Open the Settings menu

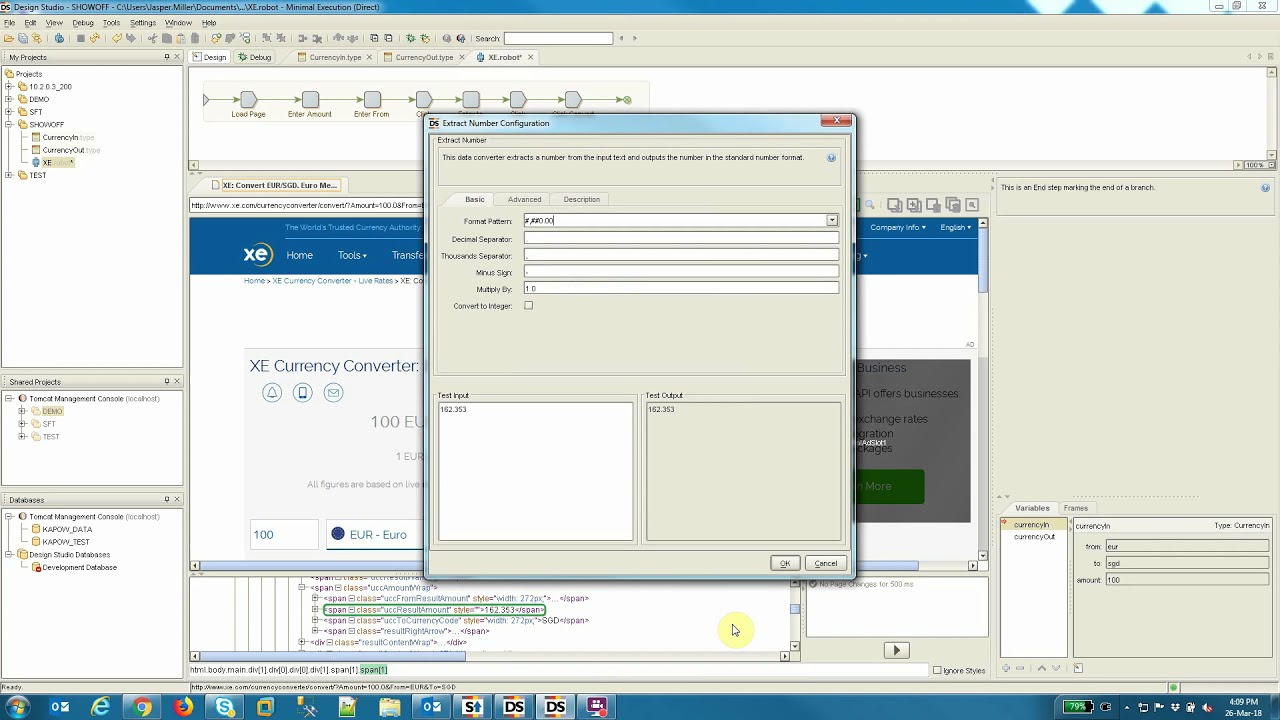[x=143, y=22]
